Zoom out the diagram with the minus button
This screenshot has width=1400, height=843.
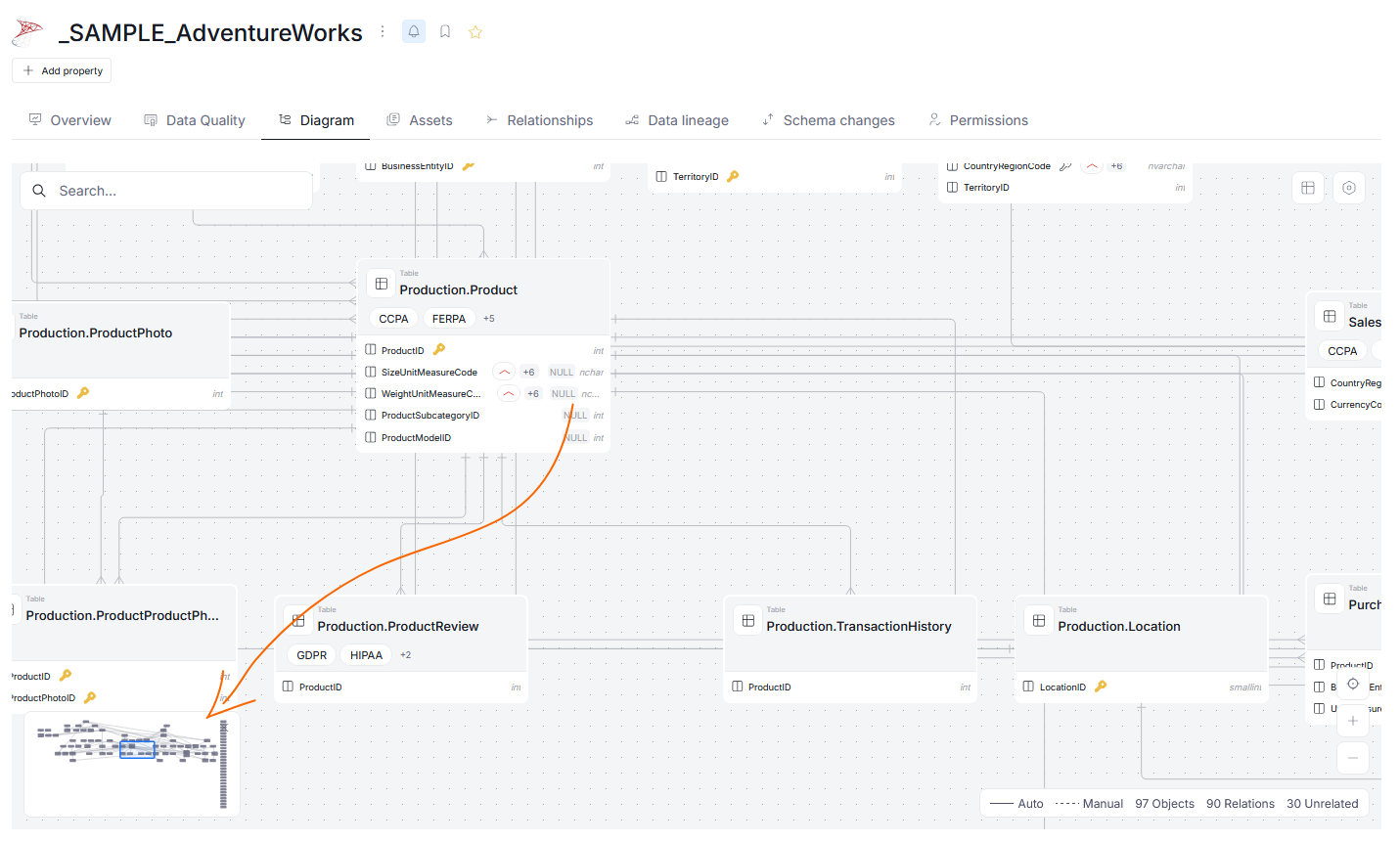click(1353, 757)
